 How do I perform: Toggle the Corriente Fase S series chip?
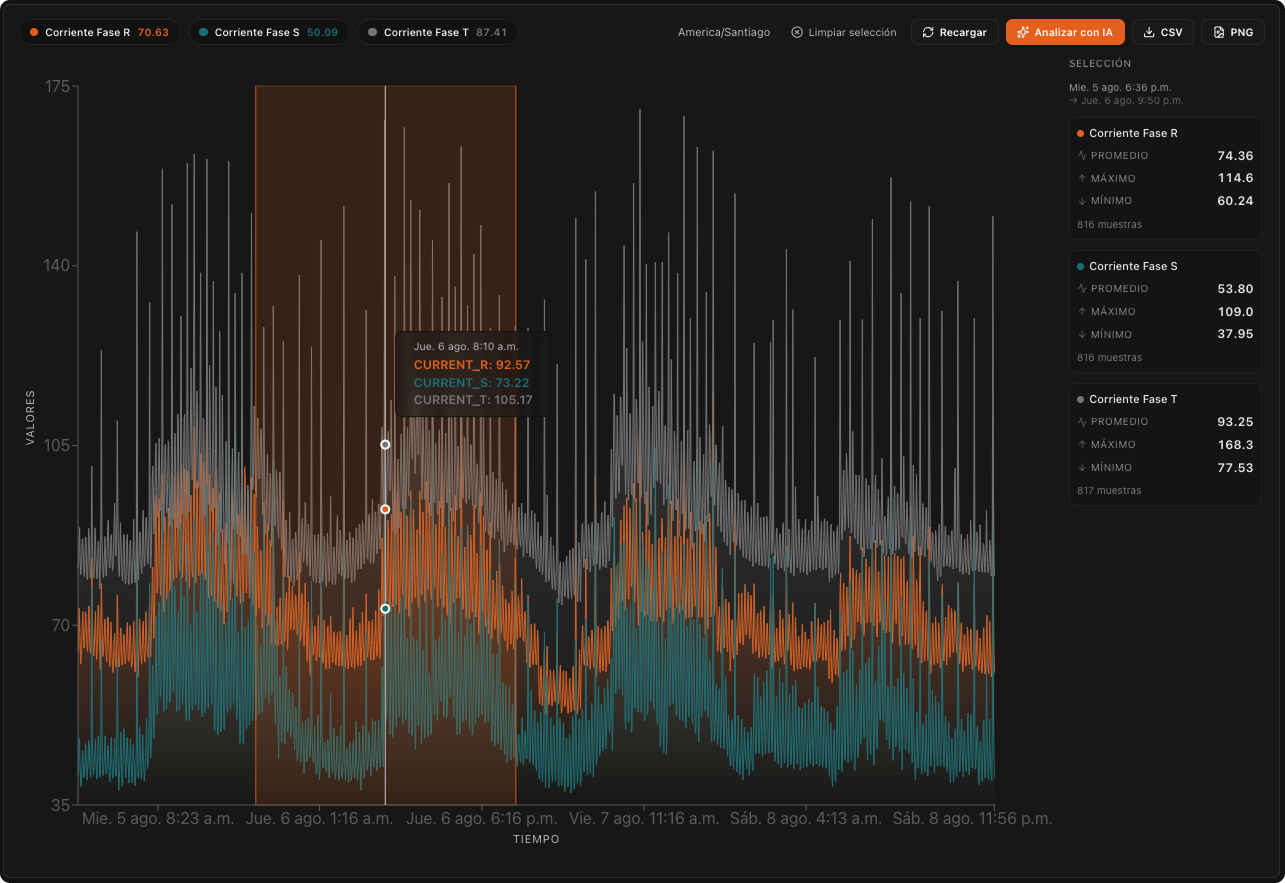[269, 33]
